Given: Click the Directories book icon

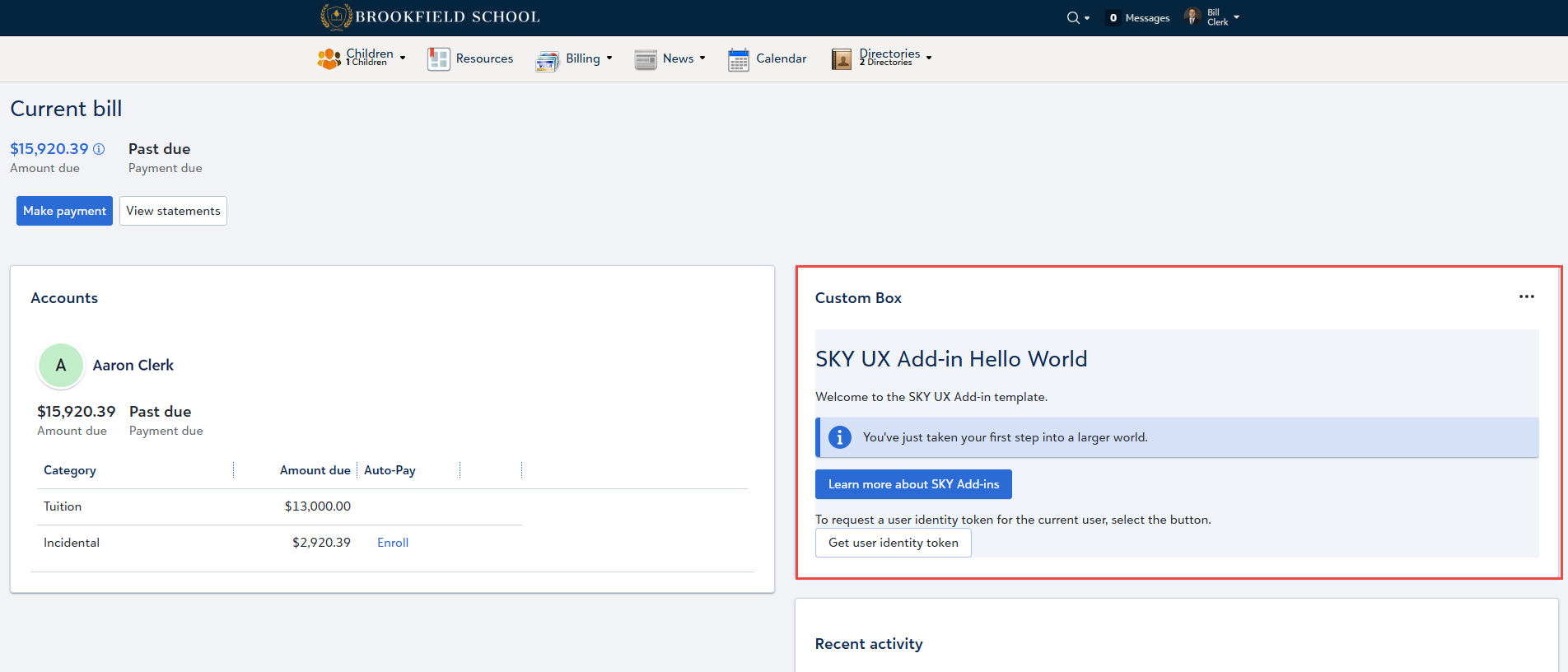Looking at the screenshot, I should click(842, 59).
